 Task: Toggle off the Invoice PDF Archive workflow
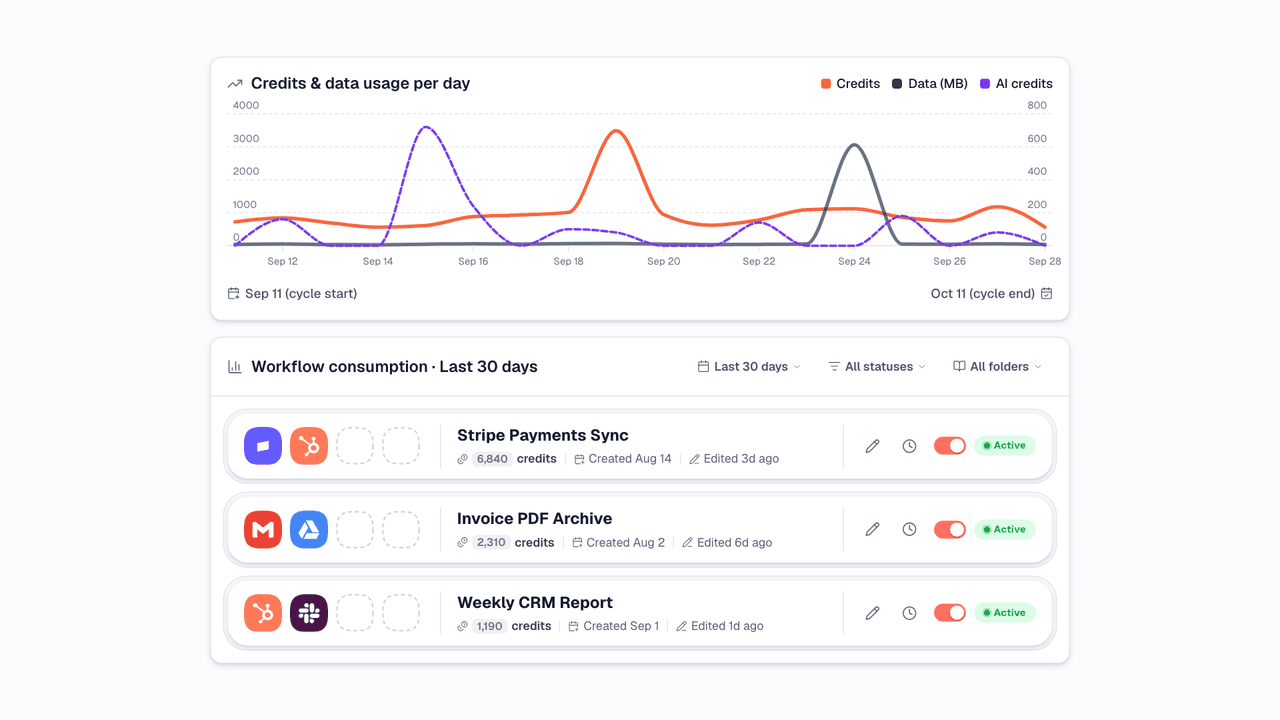950,529
